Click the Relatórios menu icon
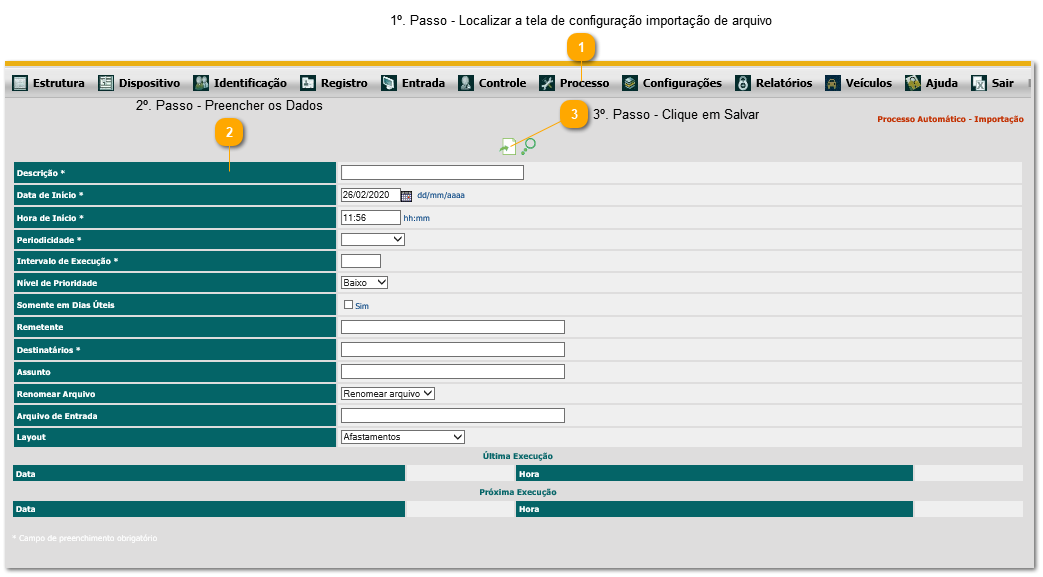This screenshot has width=1043, height=577. (x=742, y=83)
